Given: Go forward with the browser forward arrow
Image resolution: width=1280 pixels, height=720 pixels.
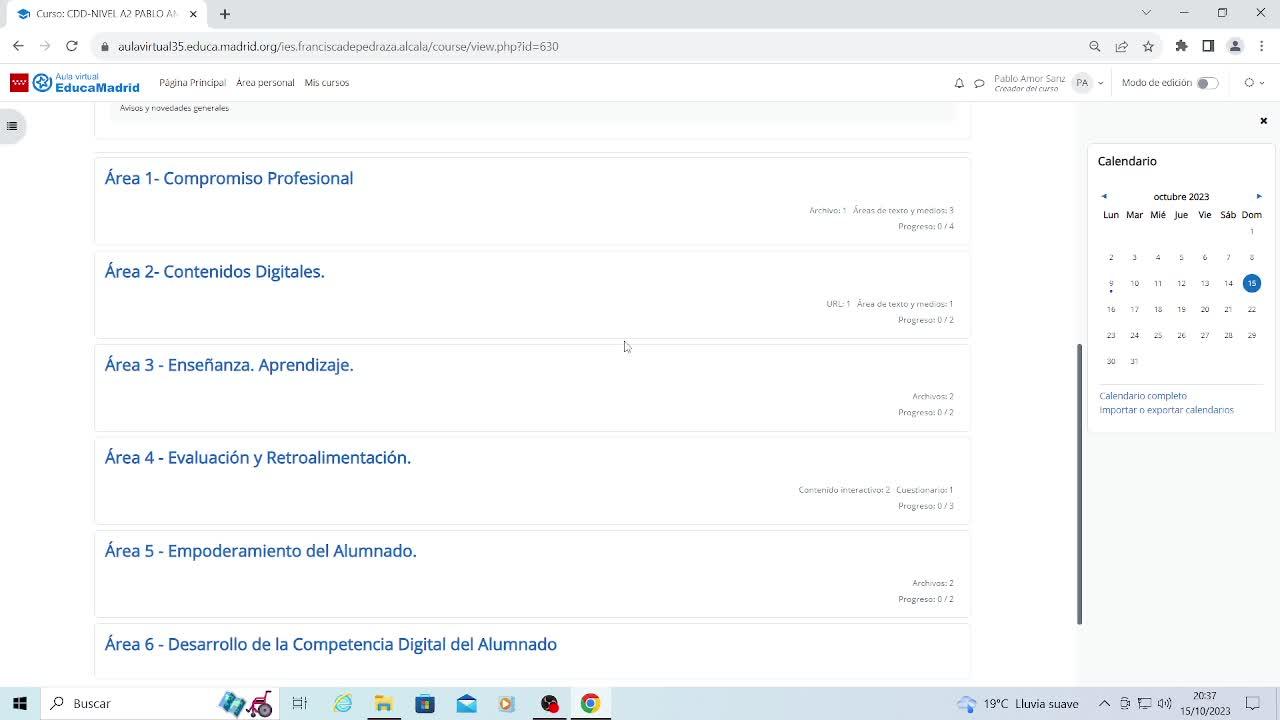Looking at the screenshot, I should click(x=45, y=46).
